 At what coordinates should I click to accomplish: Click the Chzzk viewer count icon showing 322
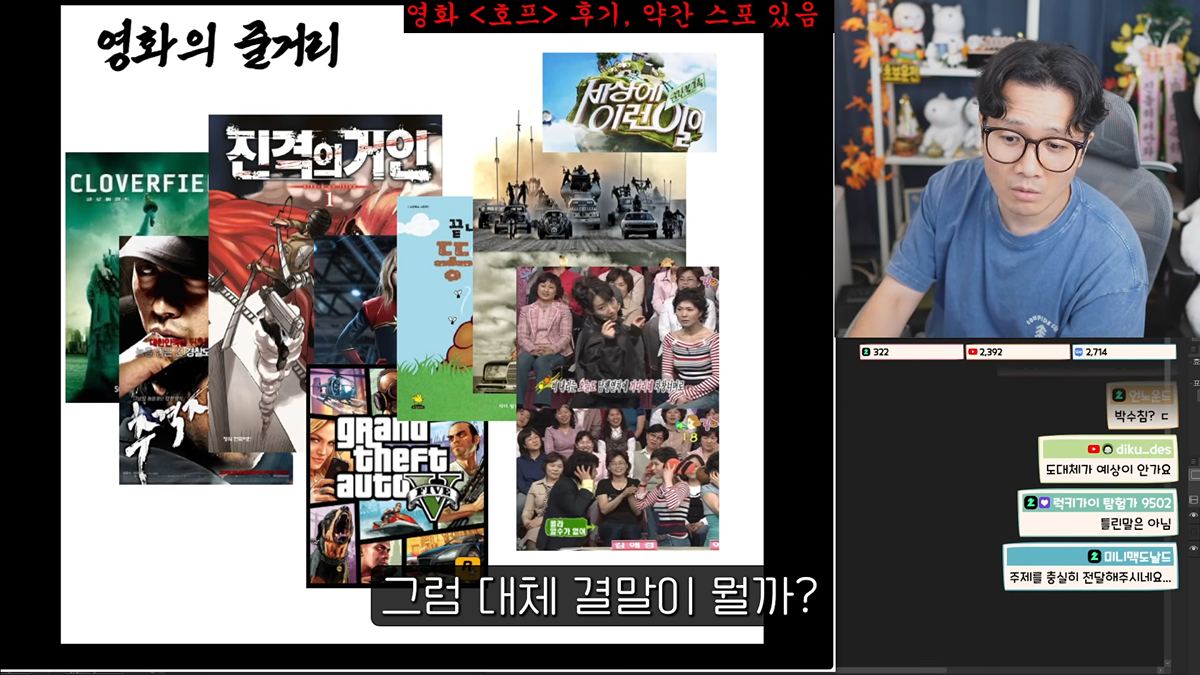[x=866, y=352]
